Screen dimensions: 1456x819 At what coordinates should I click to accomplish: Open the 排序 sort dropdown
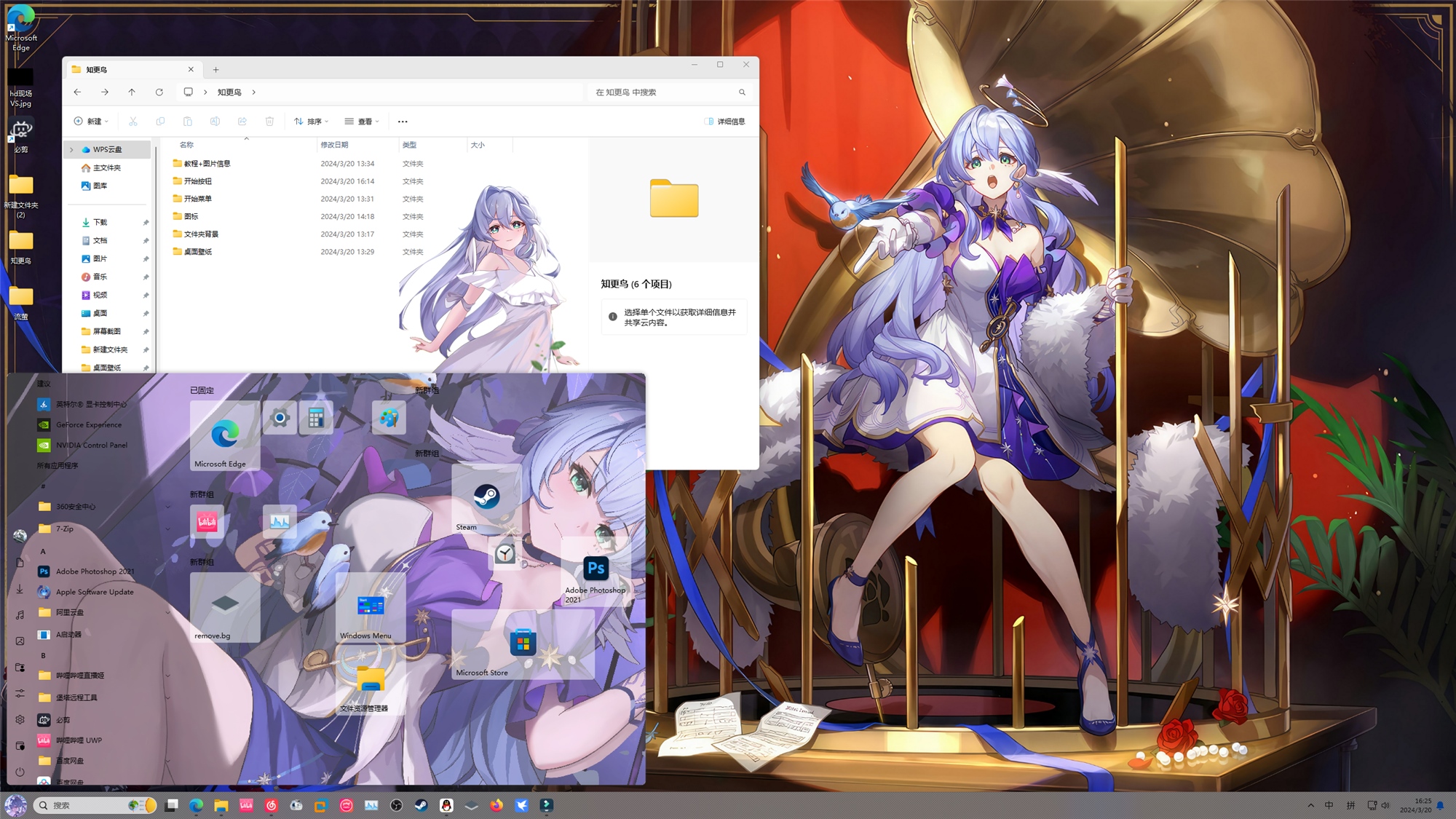click(312, 122)
